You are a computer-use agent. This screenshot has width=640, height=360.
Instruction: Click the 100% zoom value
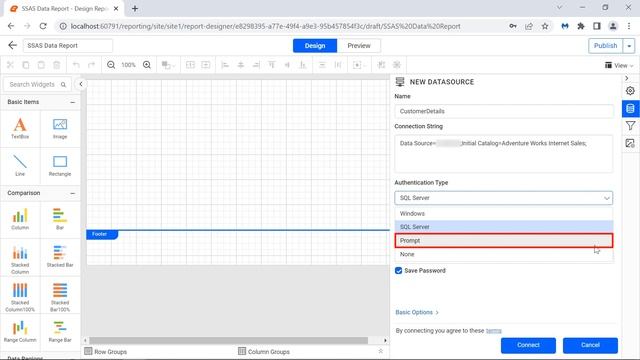point(129,65)
